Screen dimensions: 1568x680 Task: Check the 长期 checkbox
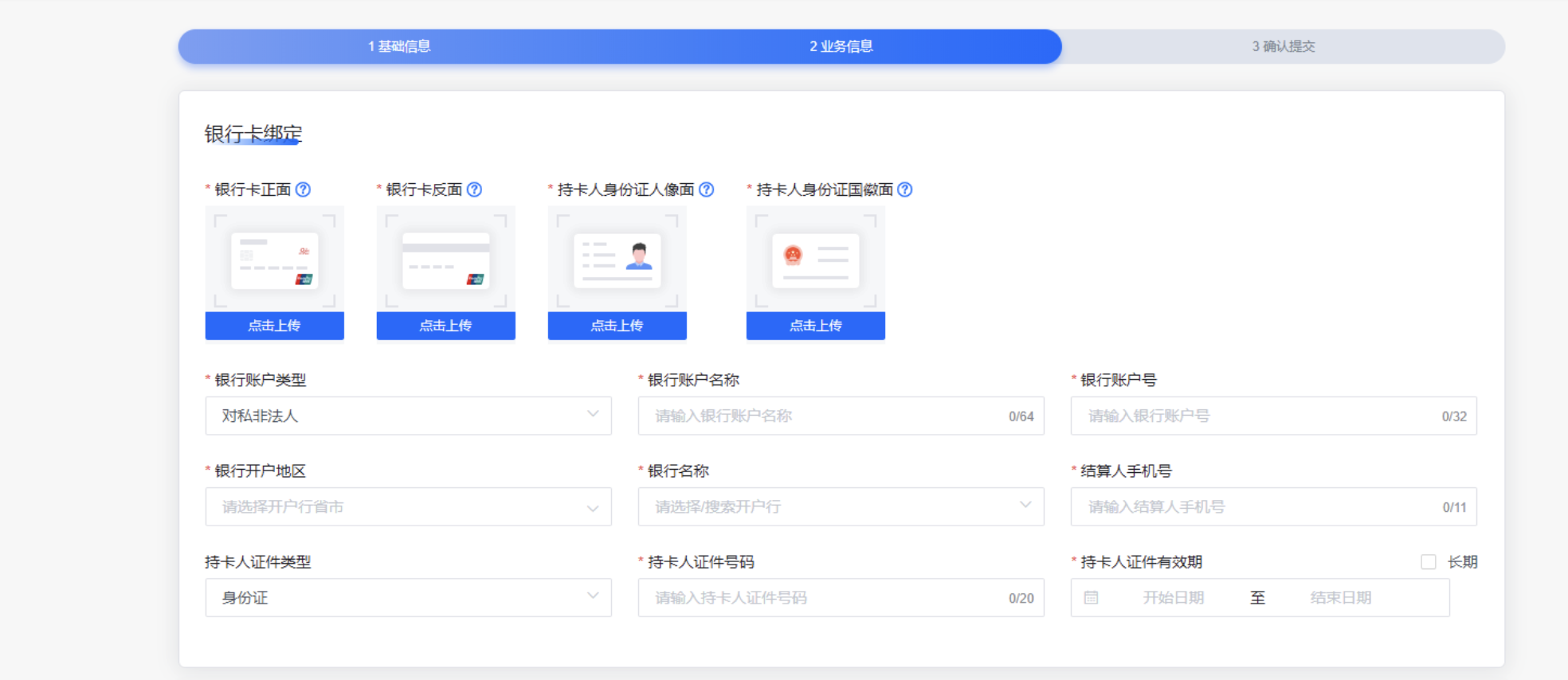[1429, 562]
